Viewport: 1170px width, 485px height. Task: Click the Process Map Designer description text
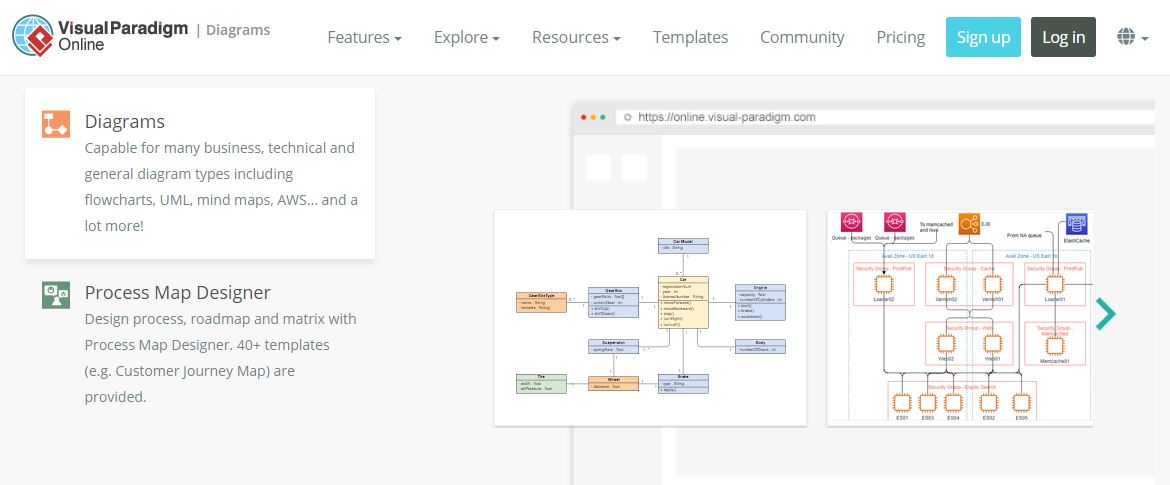coord(221,357)
